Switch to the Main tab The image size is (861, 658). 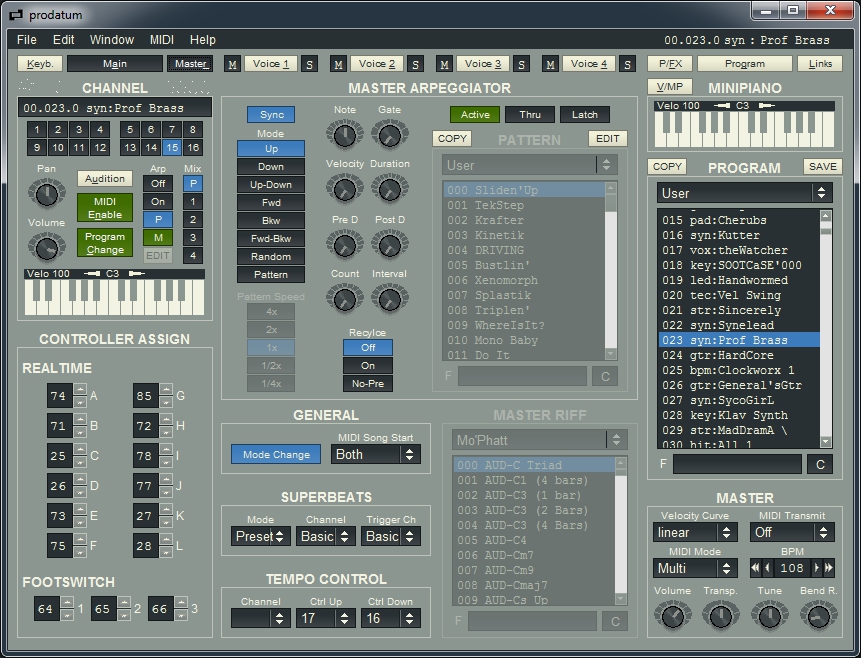[x=115, y=64]
